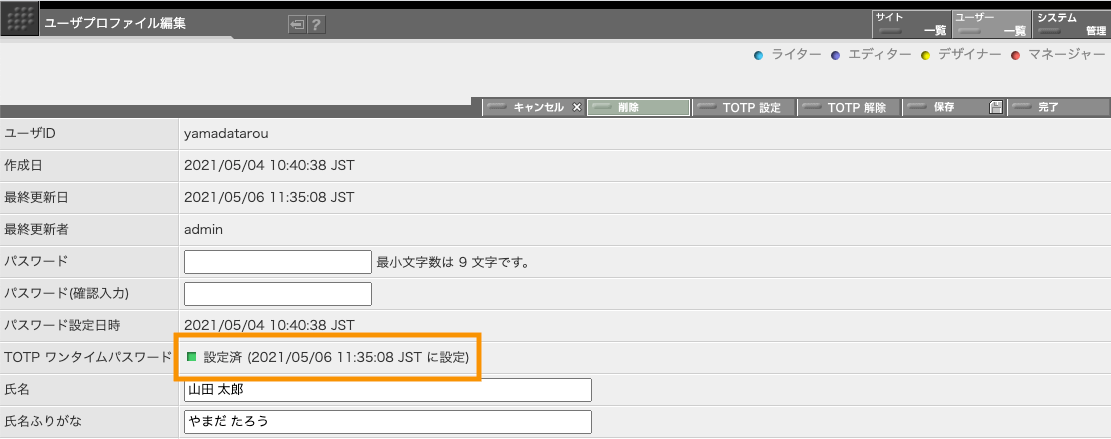1111x439 pixels.
Task: Click 作成日 value 2021/05/04 10:40:38 JST
Action: (269, 166)
